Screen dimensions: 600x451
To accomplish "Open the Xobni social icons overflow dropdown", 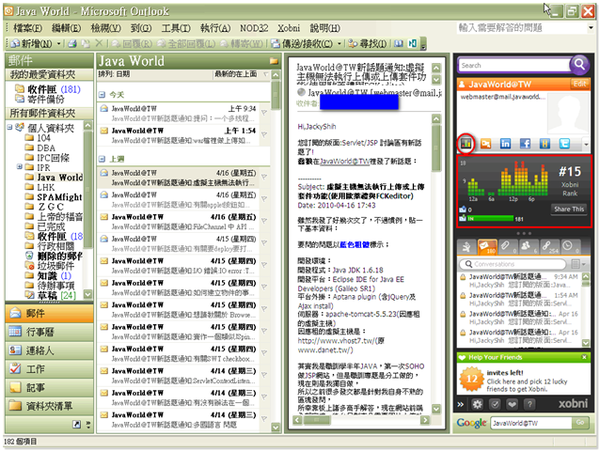I will click(x=586, y=144).
